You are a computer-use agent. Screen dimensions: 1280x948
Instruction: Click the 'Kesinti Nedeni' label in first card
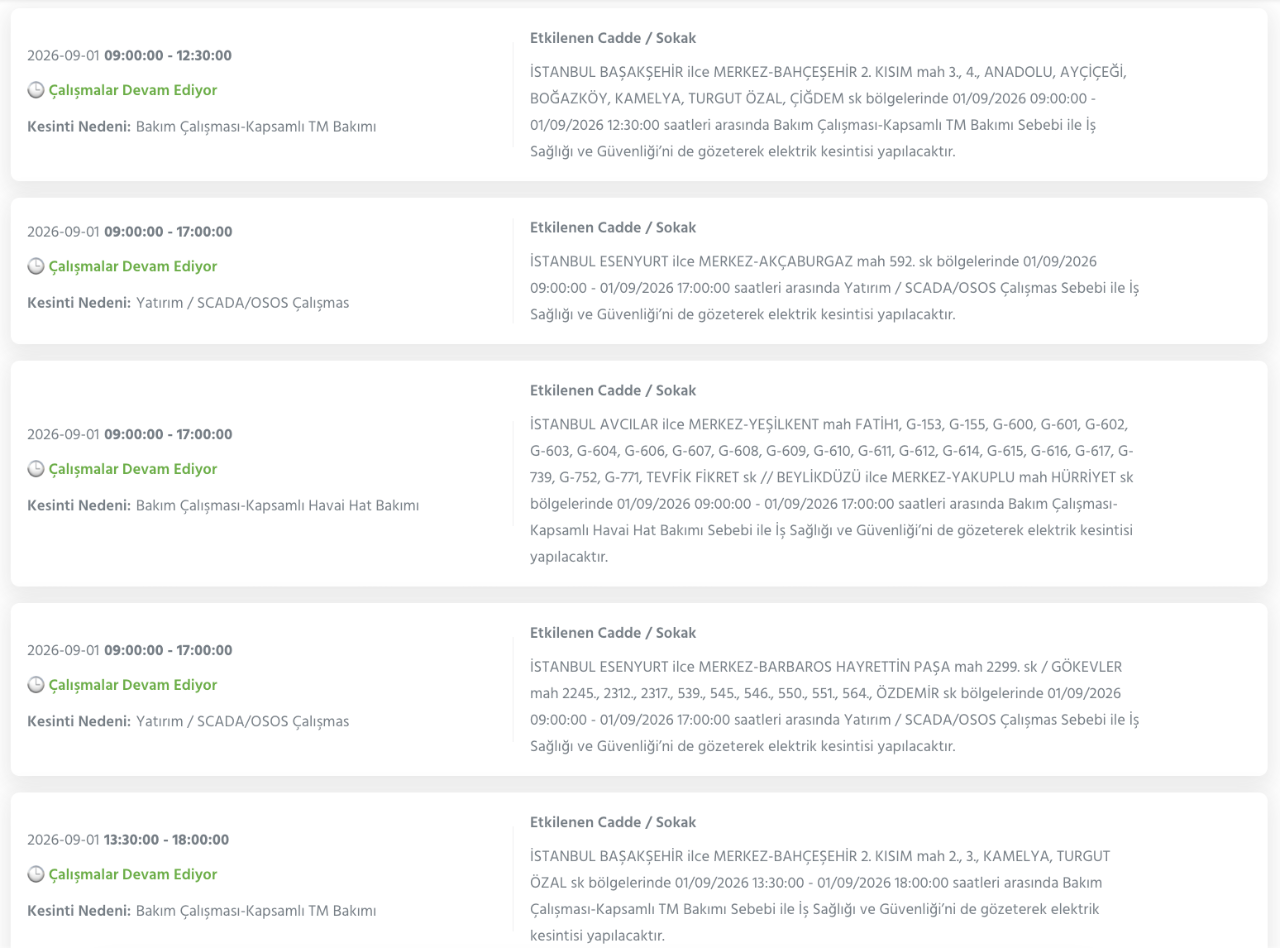point(79,127)
